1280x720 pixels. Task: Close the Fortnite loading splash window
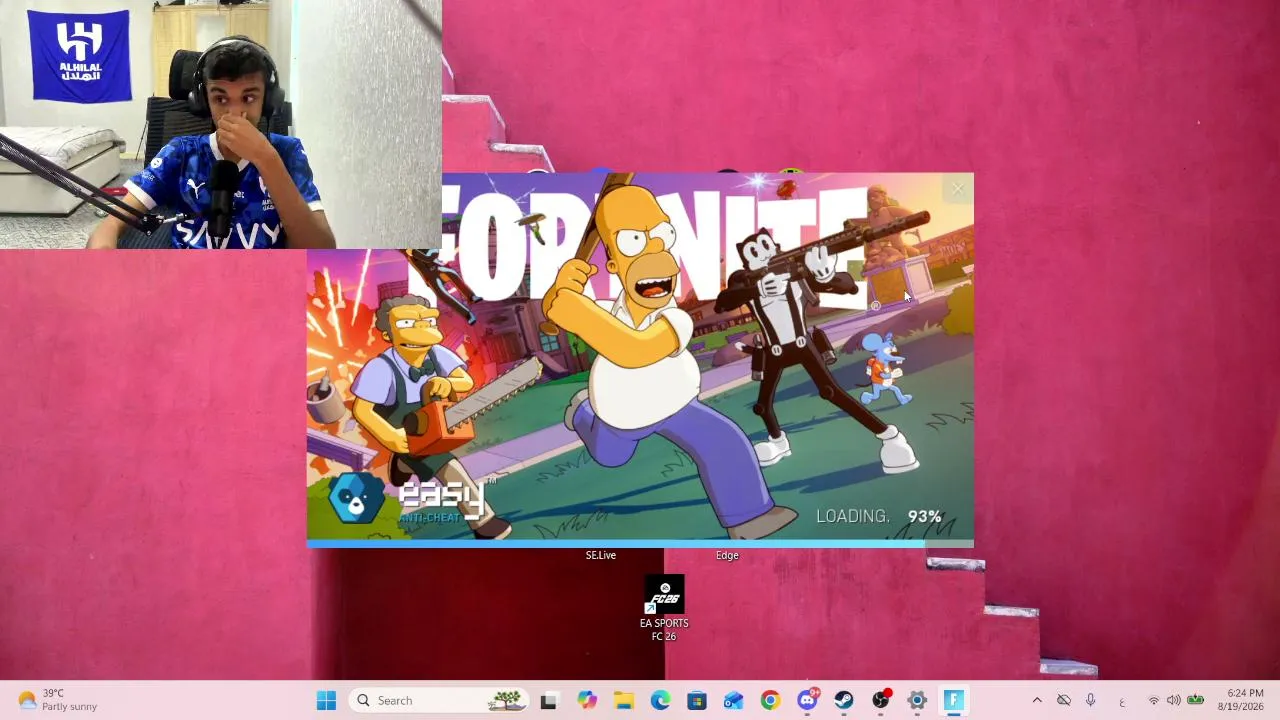pyautogui.click(x=959, y=188)
